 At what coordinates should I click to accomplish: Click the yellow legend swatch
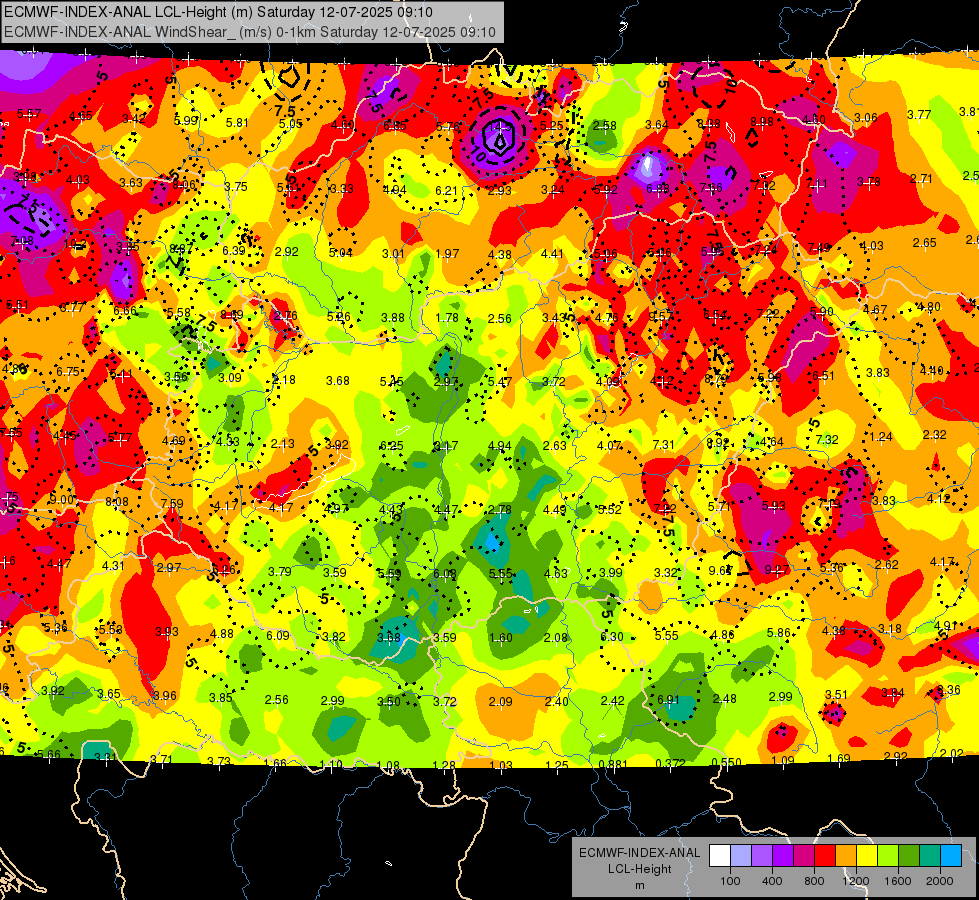click(867, 855)
